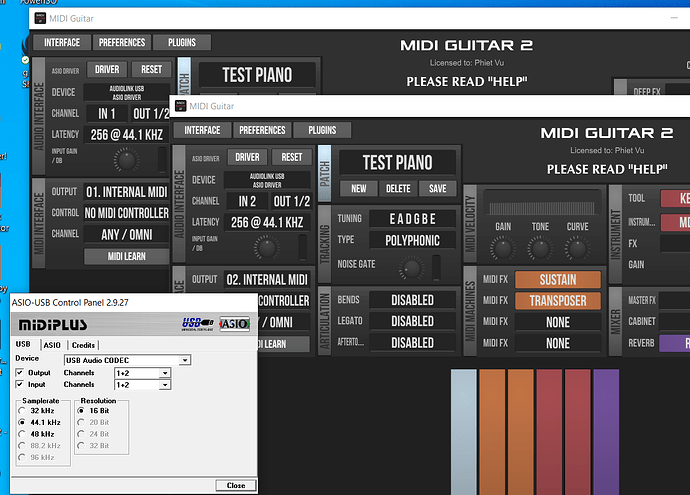Click the TEST PIANO patch name in front window
Screen dimensions: 690x495
397,162
